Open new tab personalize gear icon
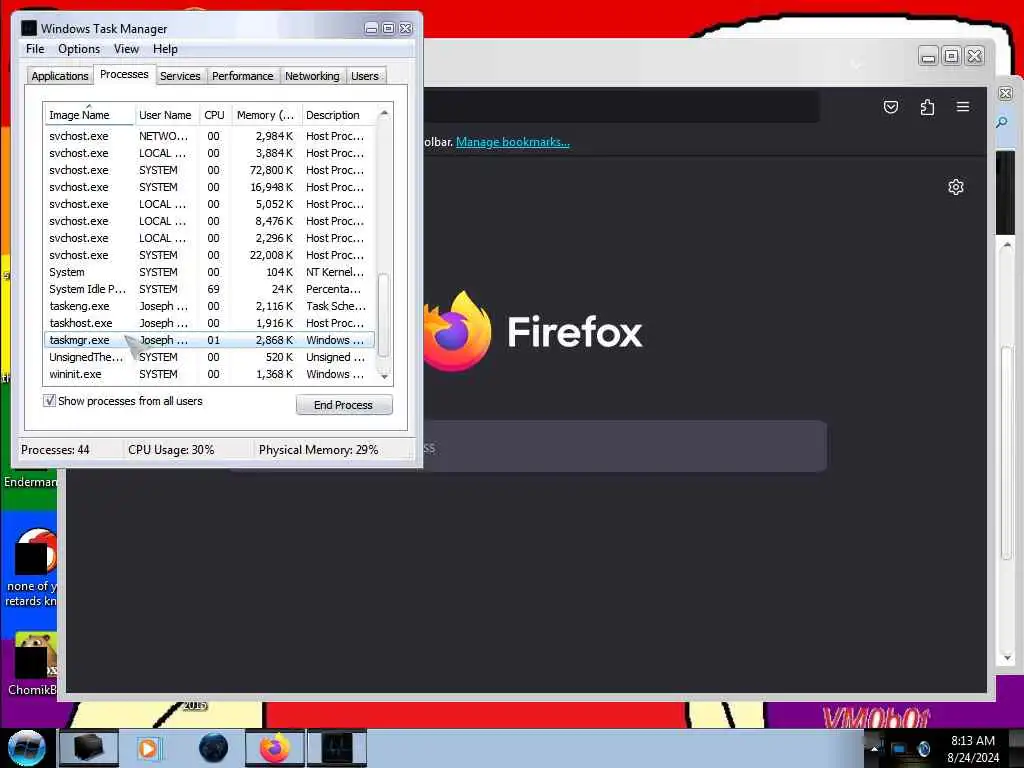The width and height of the screenshot is (1024, 768). click(955, 187)
